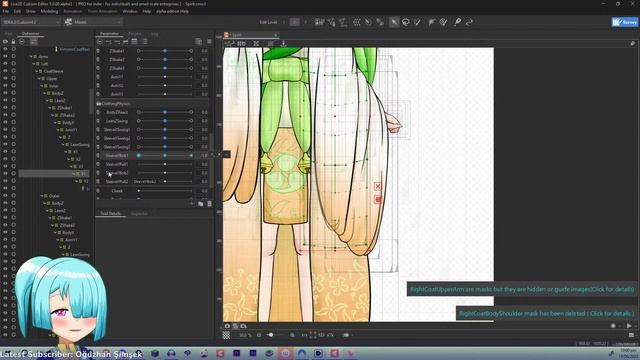Click the record button at canvas bottom-right
This screenshot has width=640, height=360.
613,326
